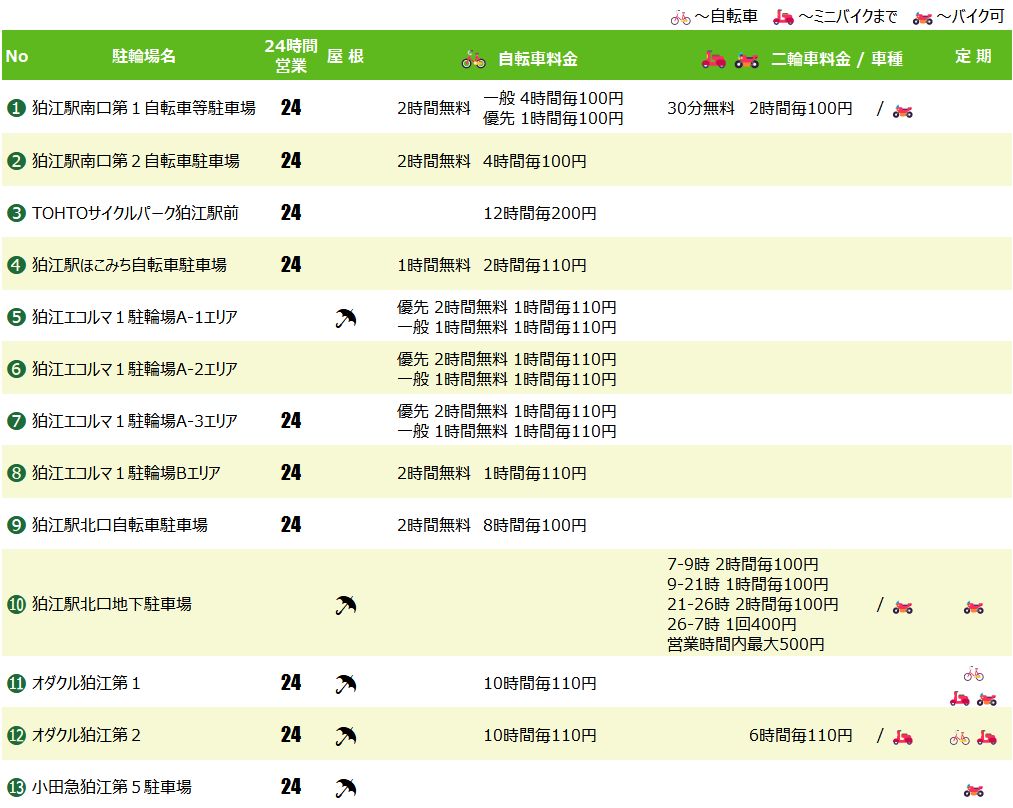1013x808 pixels.
Task: Select the 駐輪場名 column header
Action: tap(143, 56)
